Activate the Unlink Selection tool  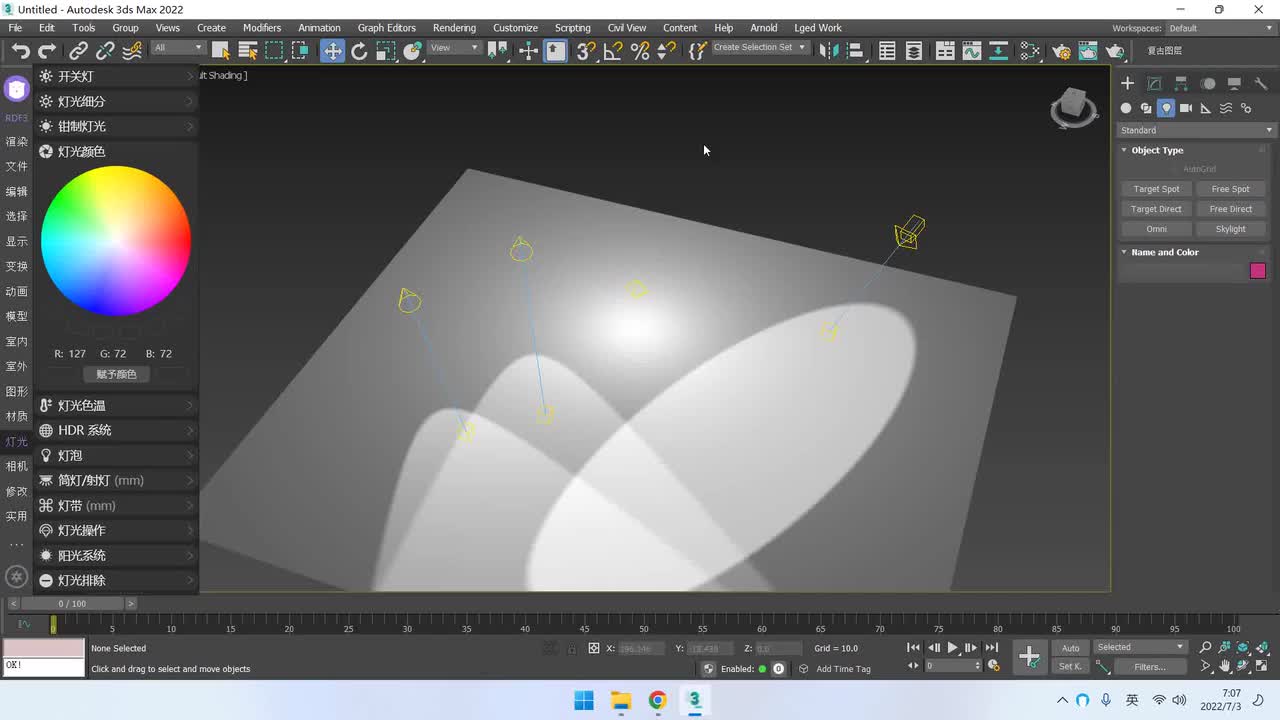(x=105, y=51)
